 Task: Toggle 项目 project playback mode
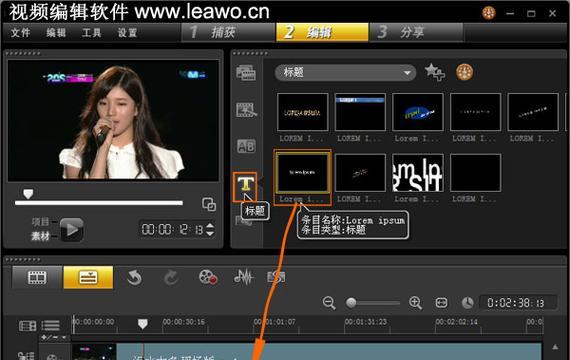[40, 221]
